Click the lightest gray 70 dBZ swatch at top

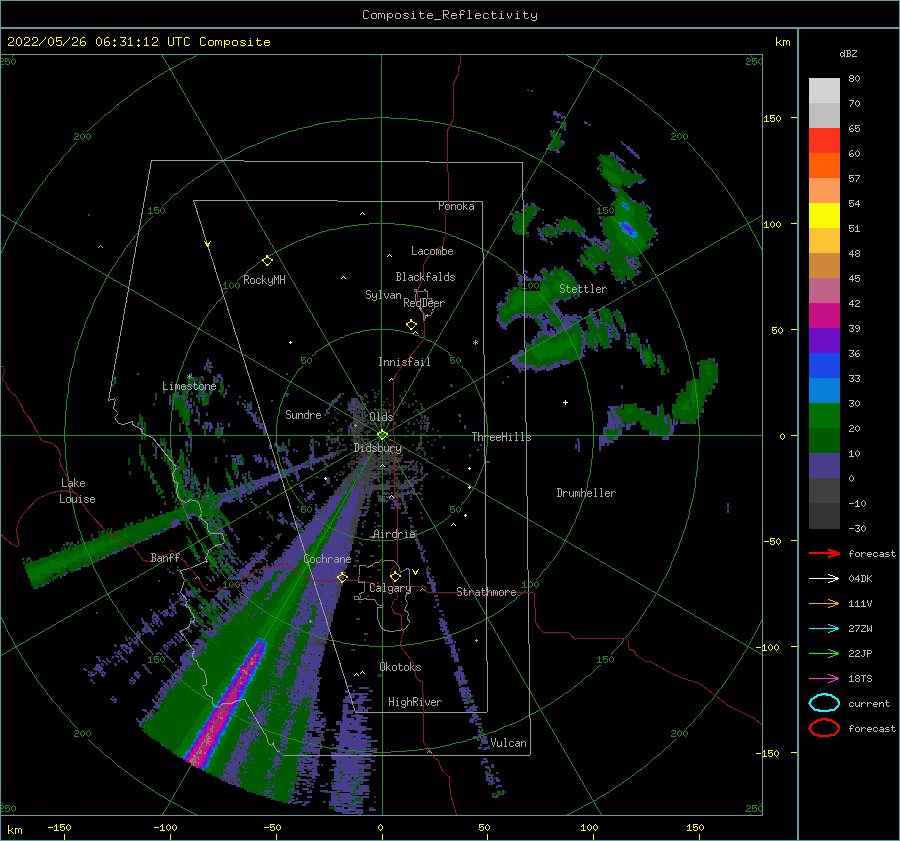tap(824, 91)
